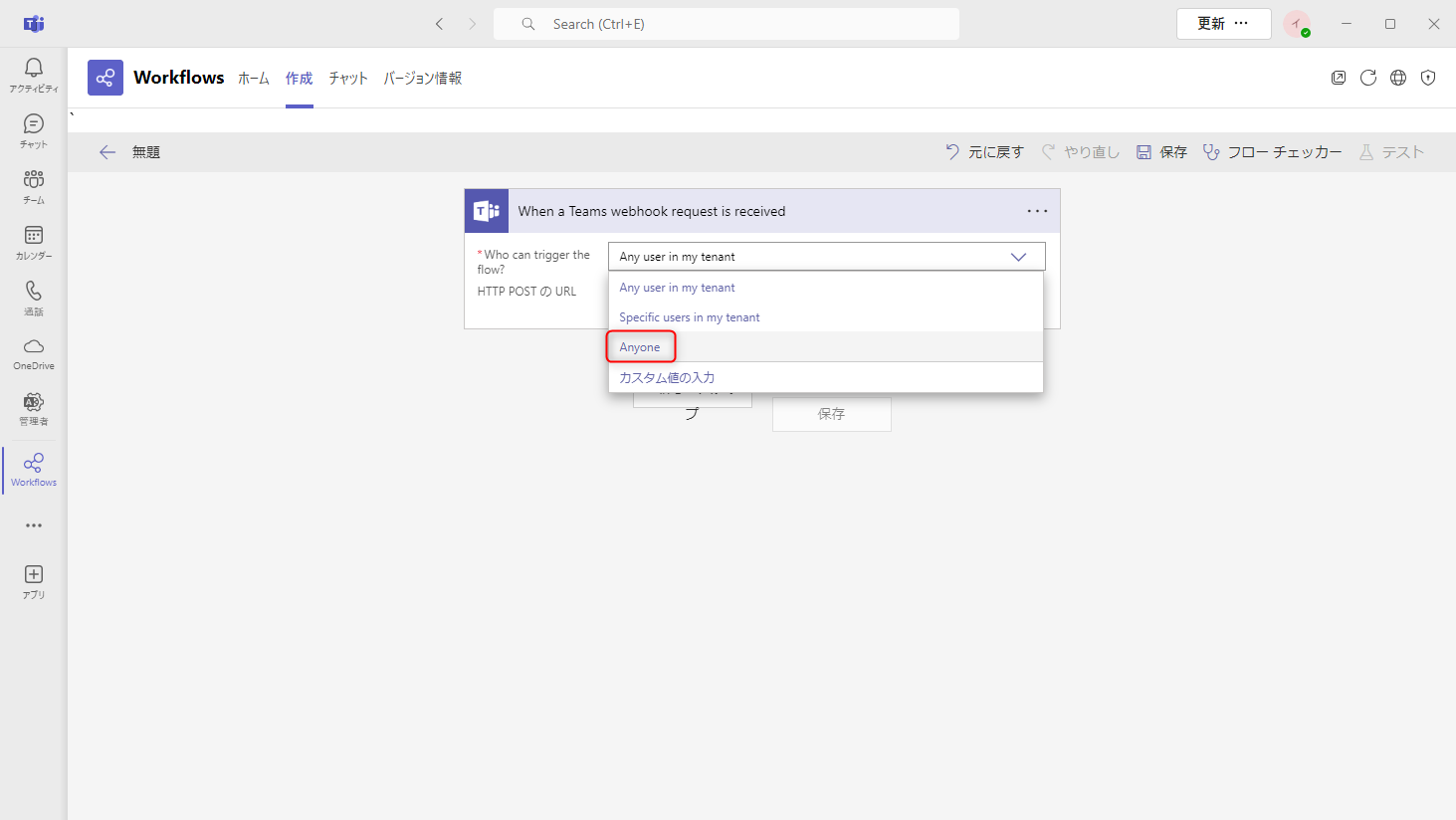
Task: Return using the back arrow beside 無題
Action: [107, 152]
